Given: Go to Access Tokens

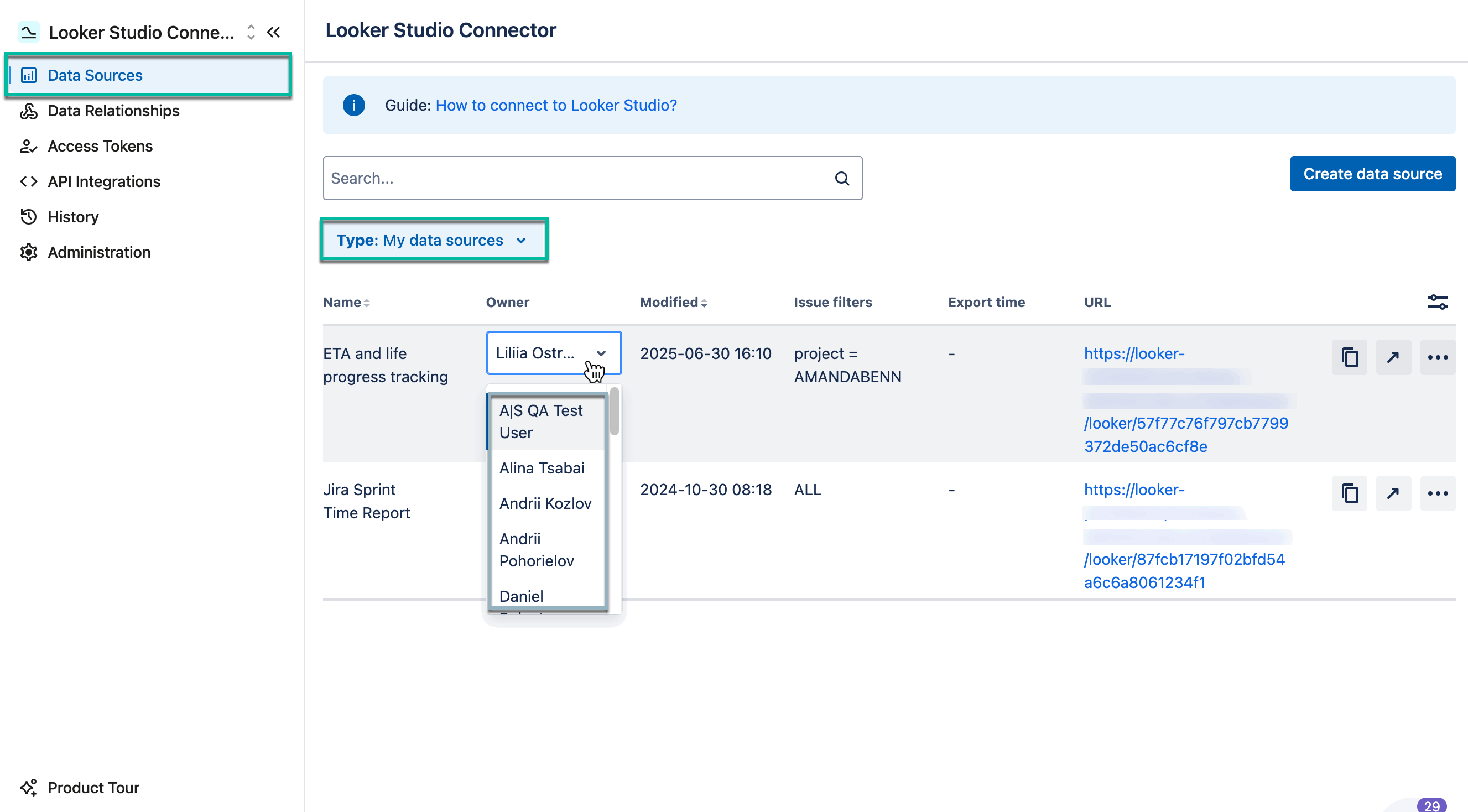Looking at the screenshot, I should [x=100, y=146].
